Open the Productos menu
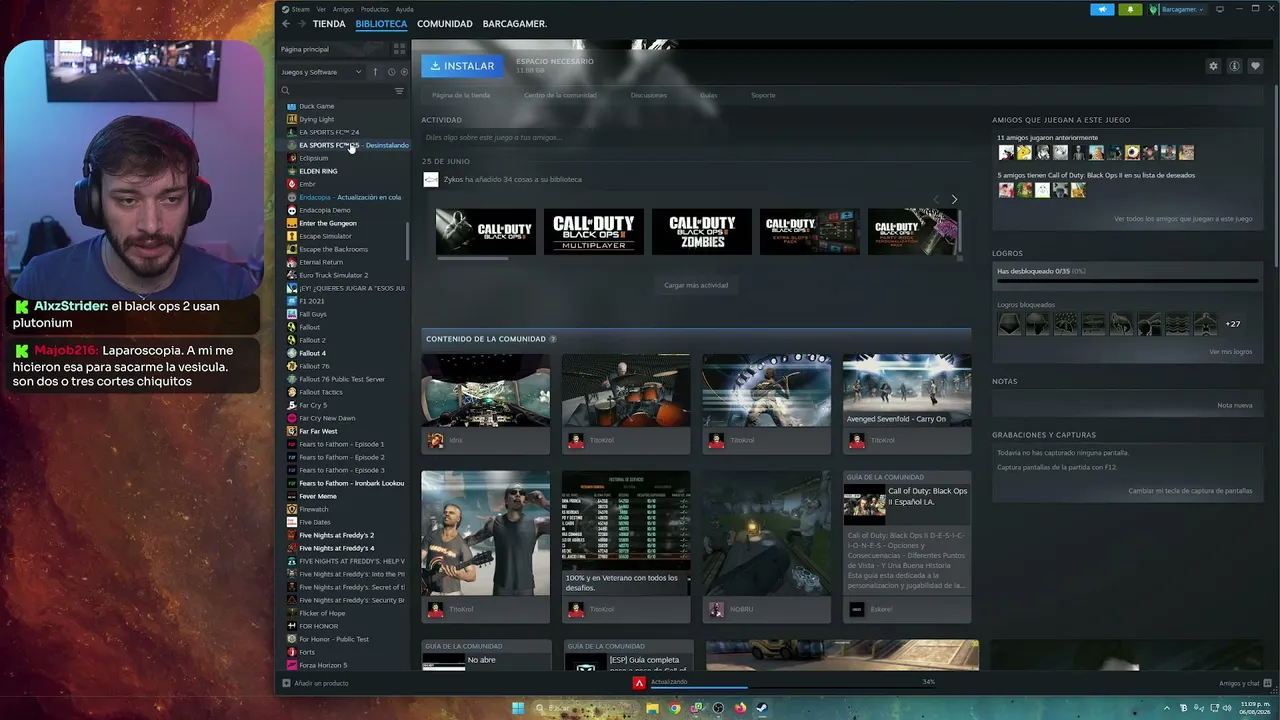The image size is (1280, 720). [375, 9]
